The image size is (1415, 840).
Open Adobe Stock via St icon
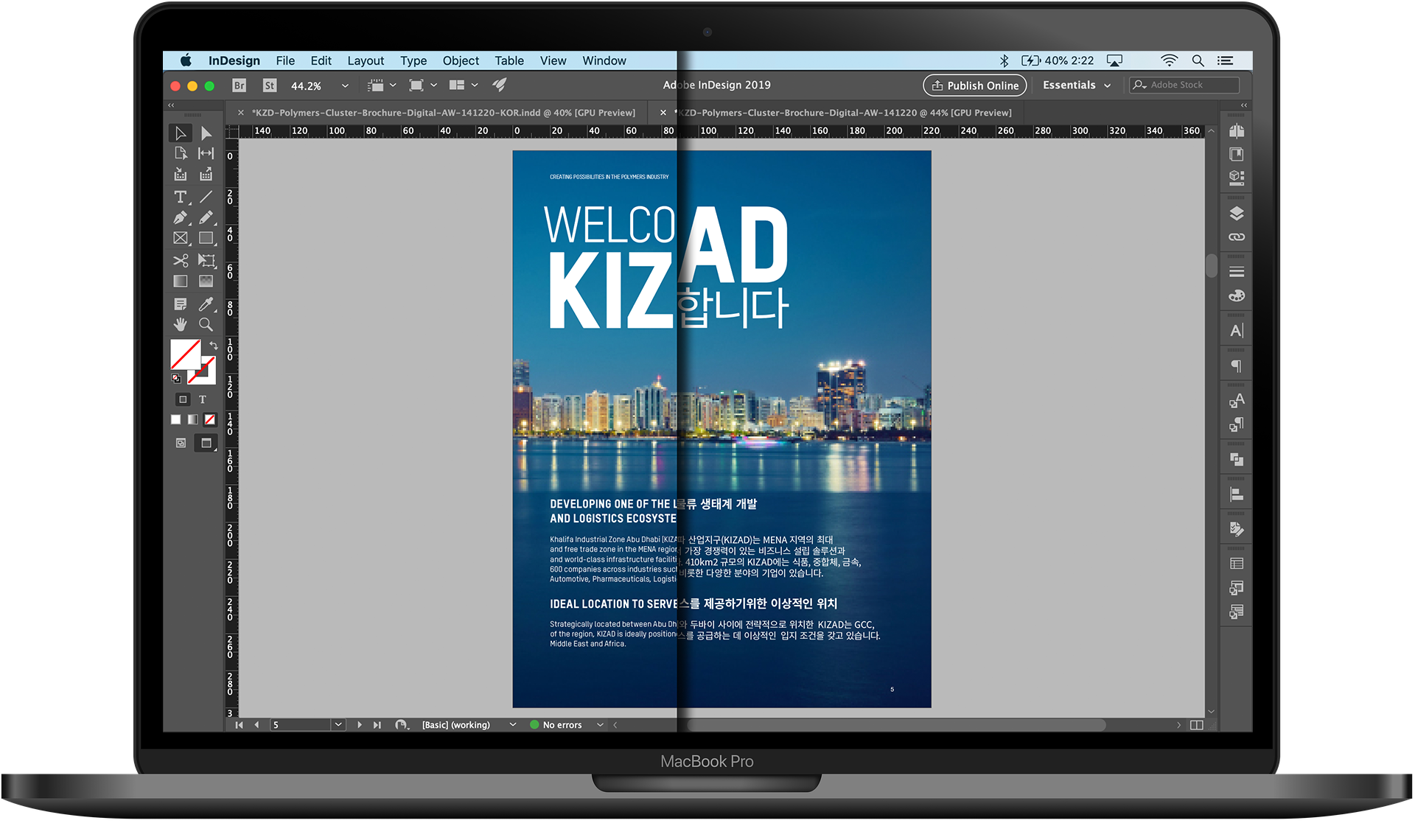point(270,85)
